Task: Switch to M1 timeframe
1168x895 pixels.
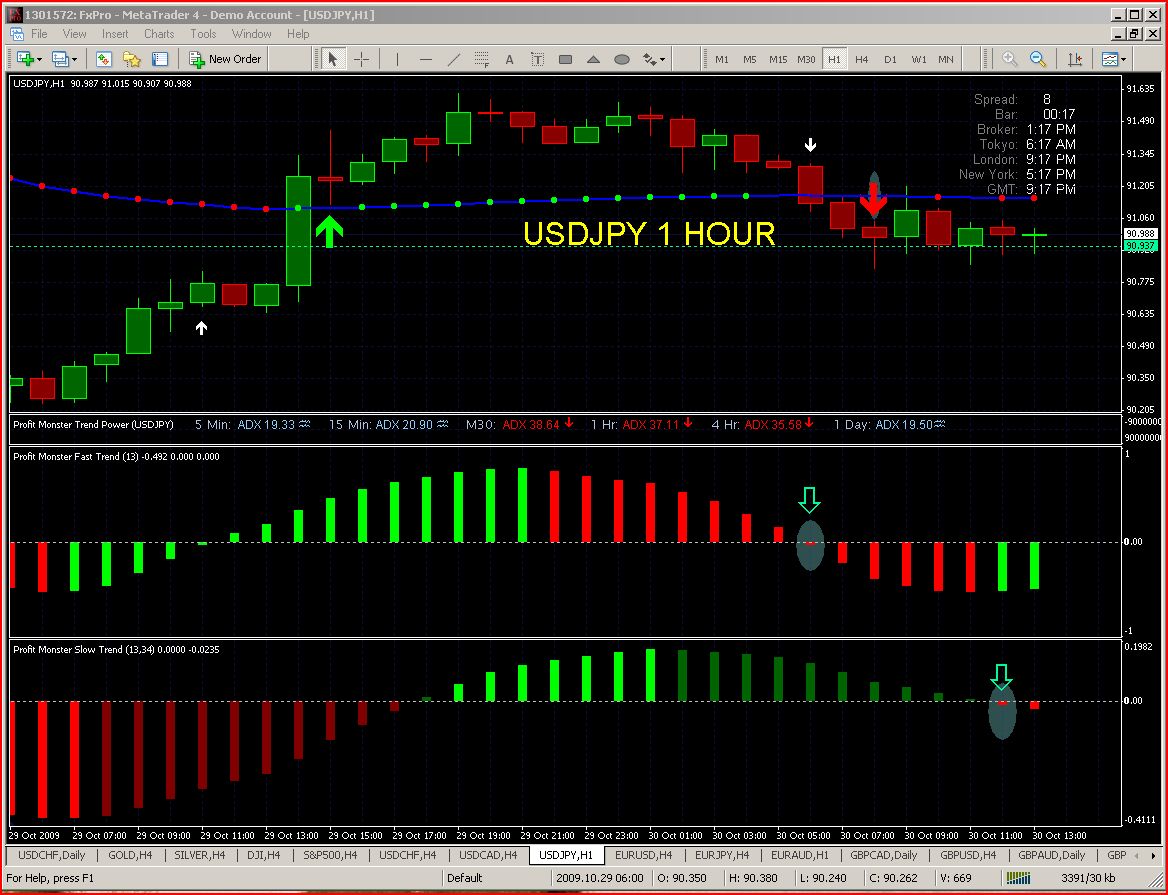Action: click(722, 59)
